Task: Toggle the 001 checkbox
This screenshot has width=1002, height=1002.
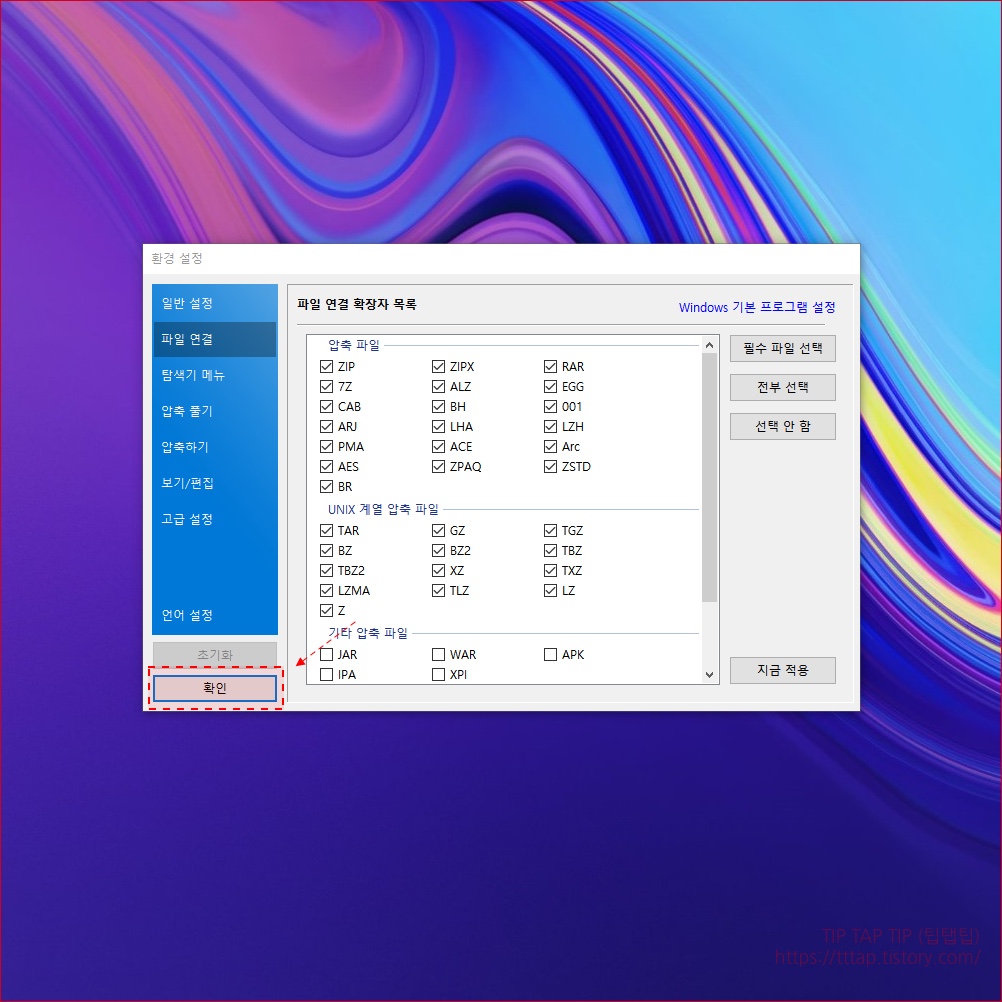Action: coord(550,406)
